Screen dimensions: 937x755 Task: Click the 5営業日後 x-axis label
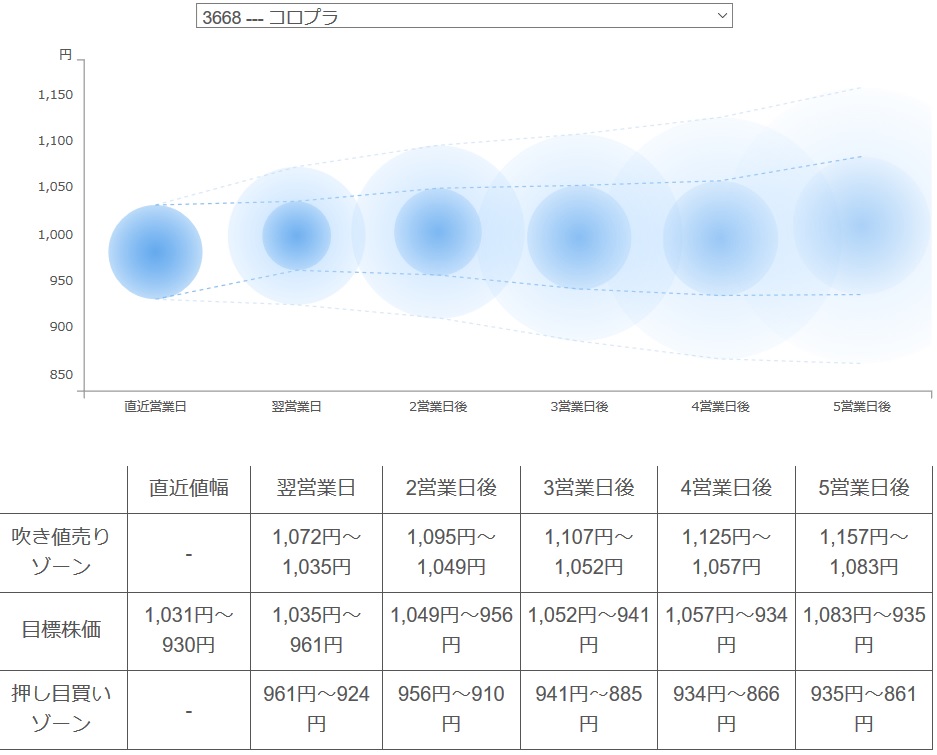(x=862, y=406)
